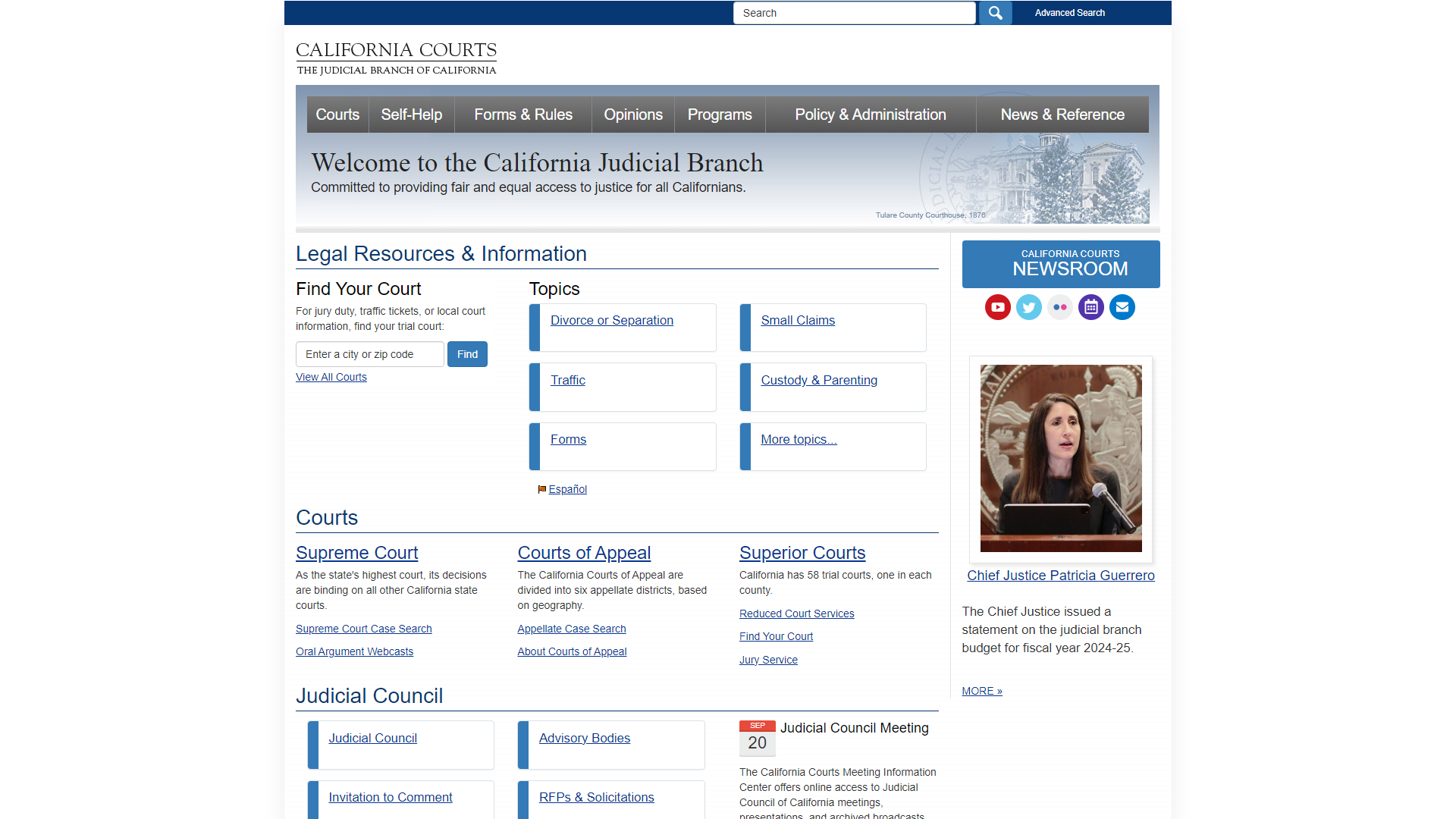The height and width of the screenshot is (819, 1456).
Task: Click the Chief Justice photo
Action: [x=1061, y=458]
